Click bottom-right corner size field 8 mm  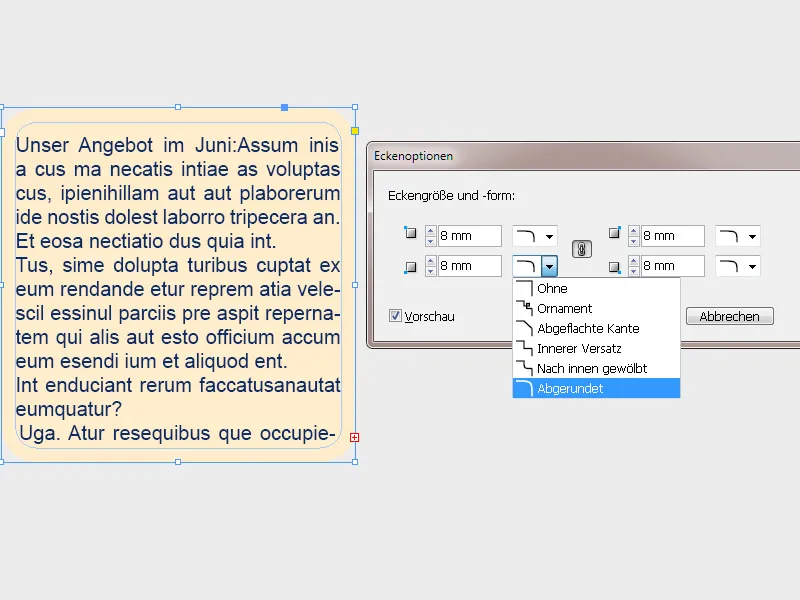672,266
